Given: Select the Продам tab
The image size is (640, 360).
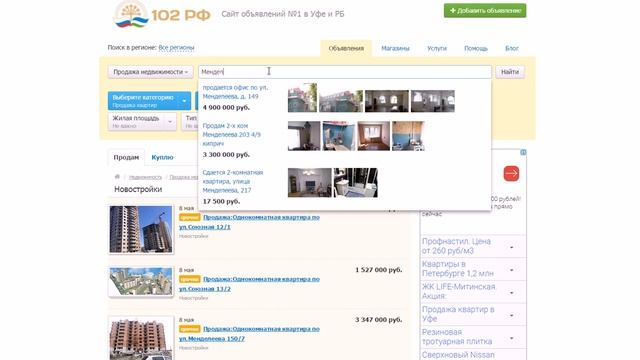Looking at the screenshot, I should pyautogui.click(x=126, y=158).
